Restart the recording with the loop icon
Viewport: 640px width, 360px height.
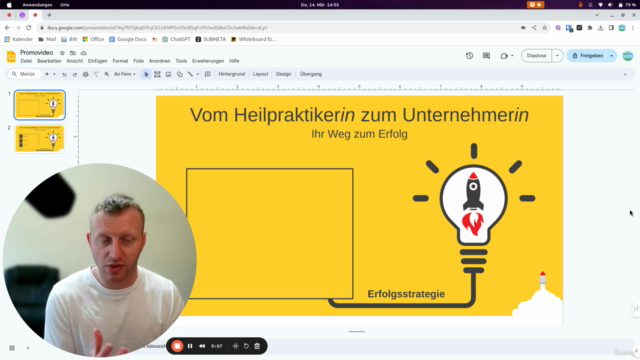click(x=246, y=346)
